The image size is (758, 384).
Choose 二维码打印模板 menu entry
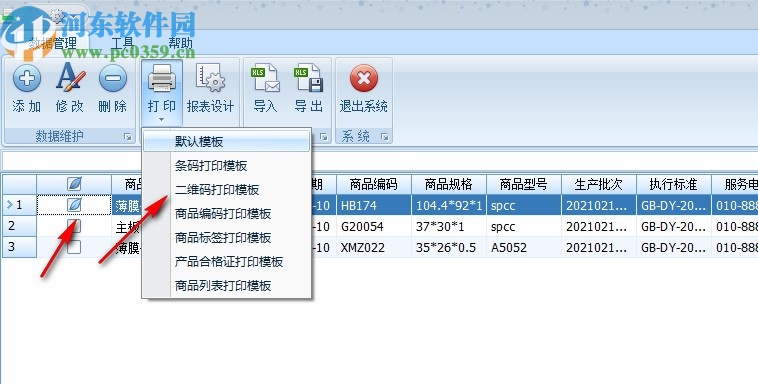tap(227, 189)
